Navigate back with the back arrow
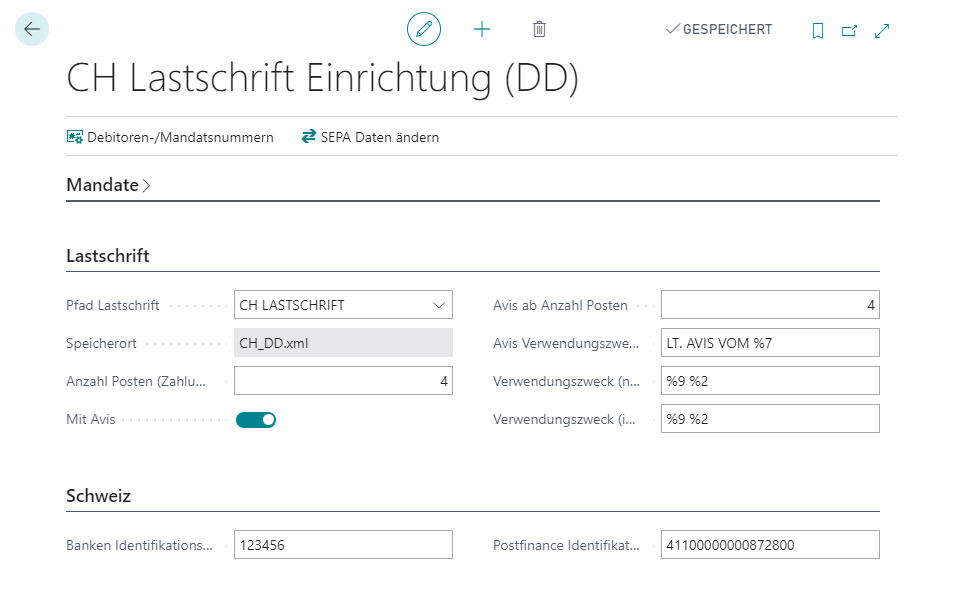This screenshot has height=609, width=965. (31, 29)
